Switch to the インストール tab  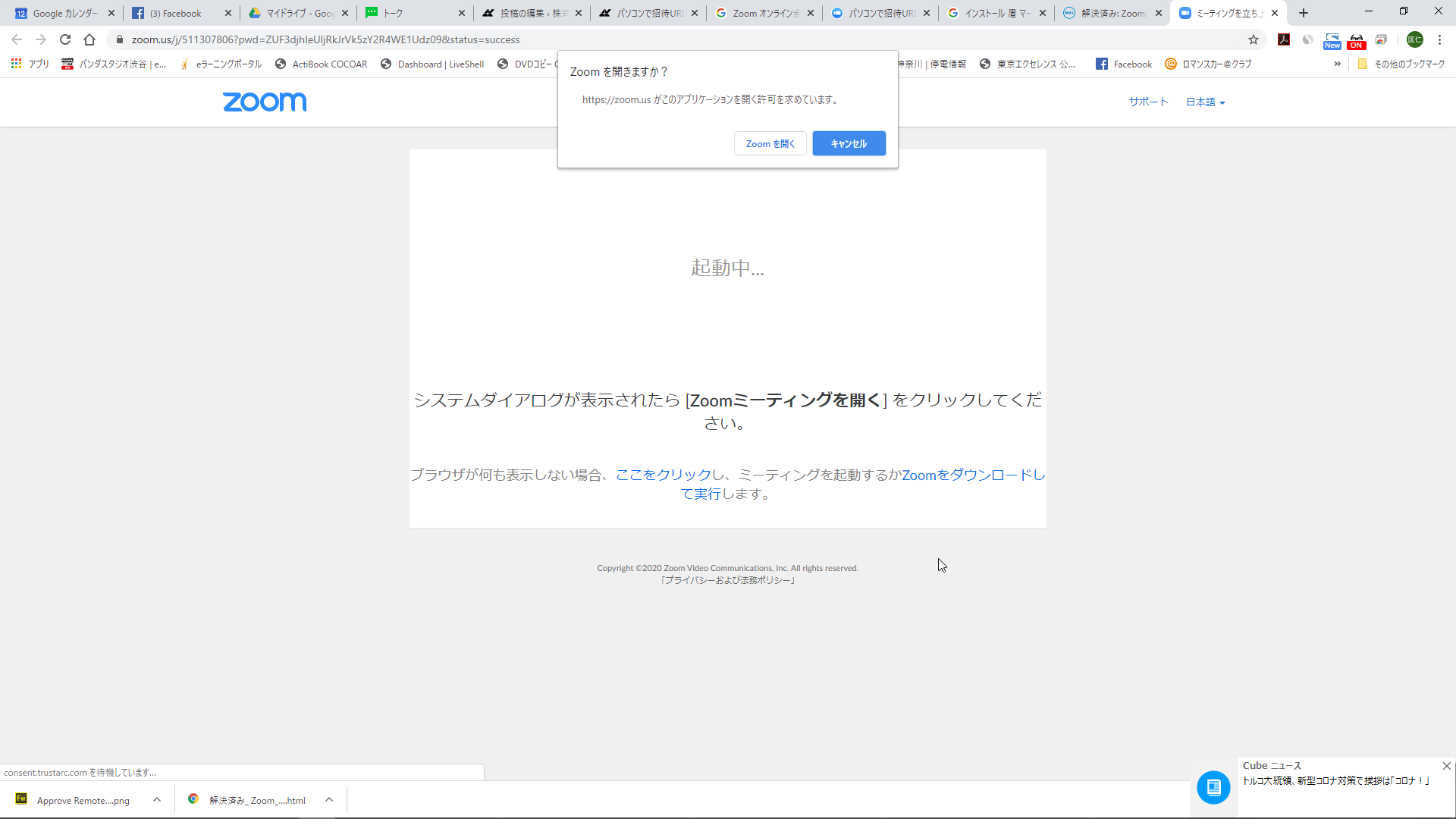point(997,13)
